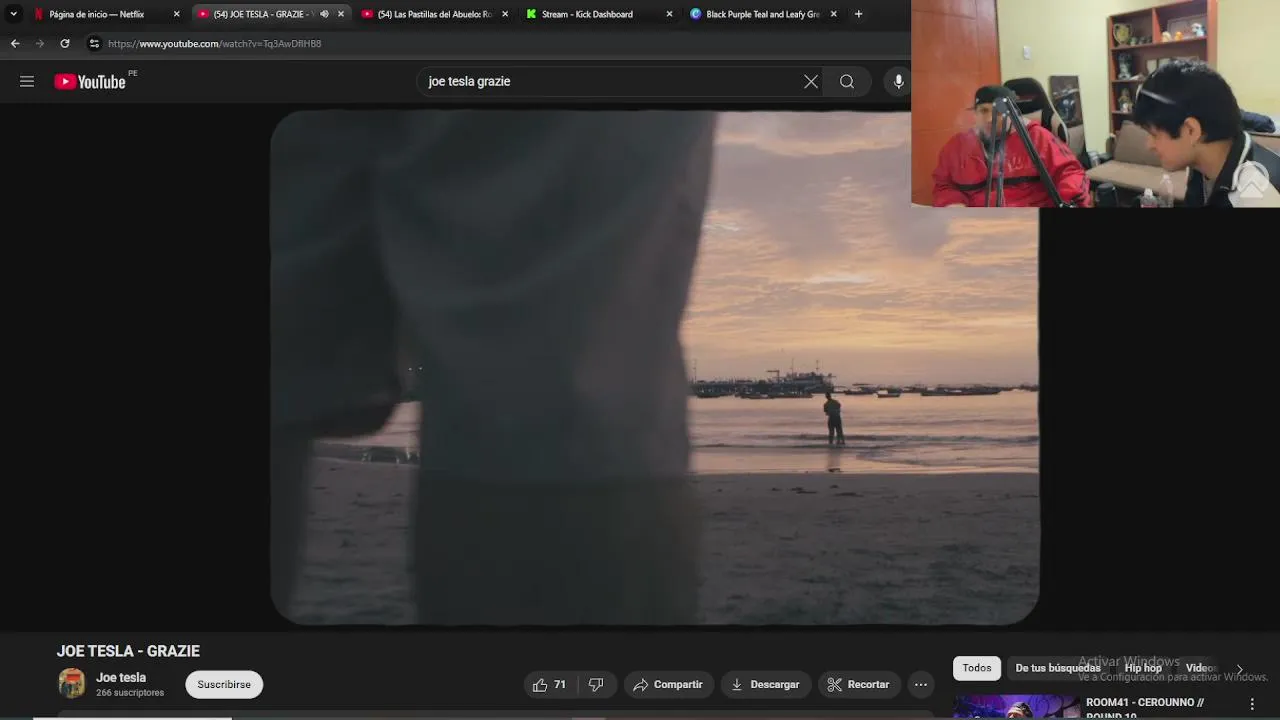The height and width of the screenshot is (720, 1280).
Task: Click the magnifier search button
Action: [847, 82]
